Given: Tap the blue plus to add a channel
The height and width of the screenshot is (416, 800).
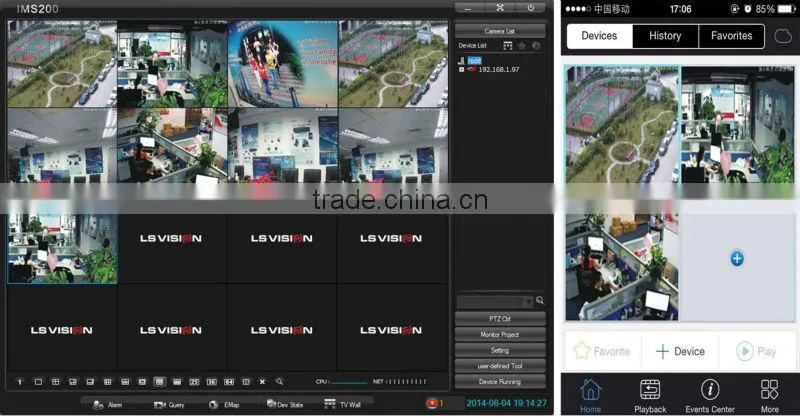Looking at the screenshot, I should (737, 258).
